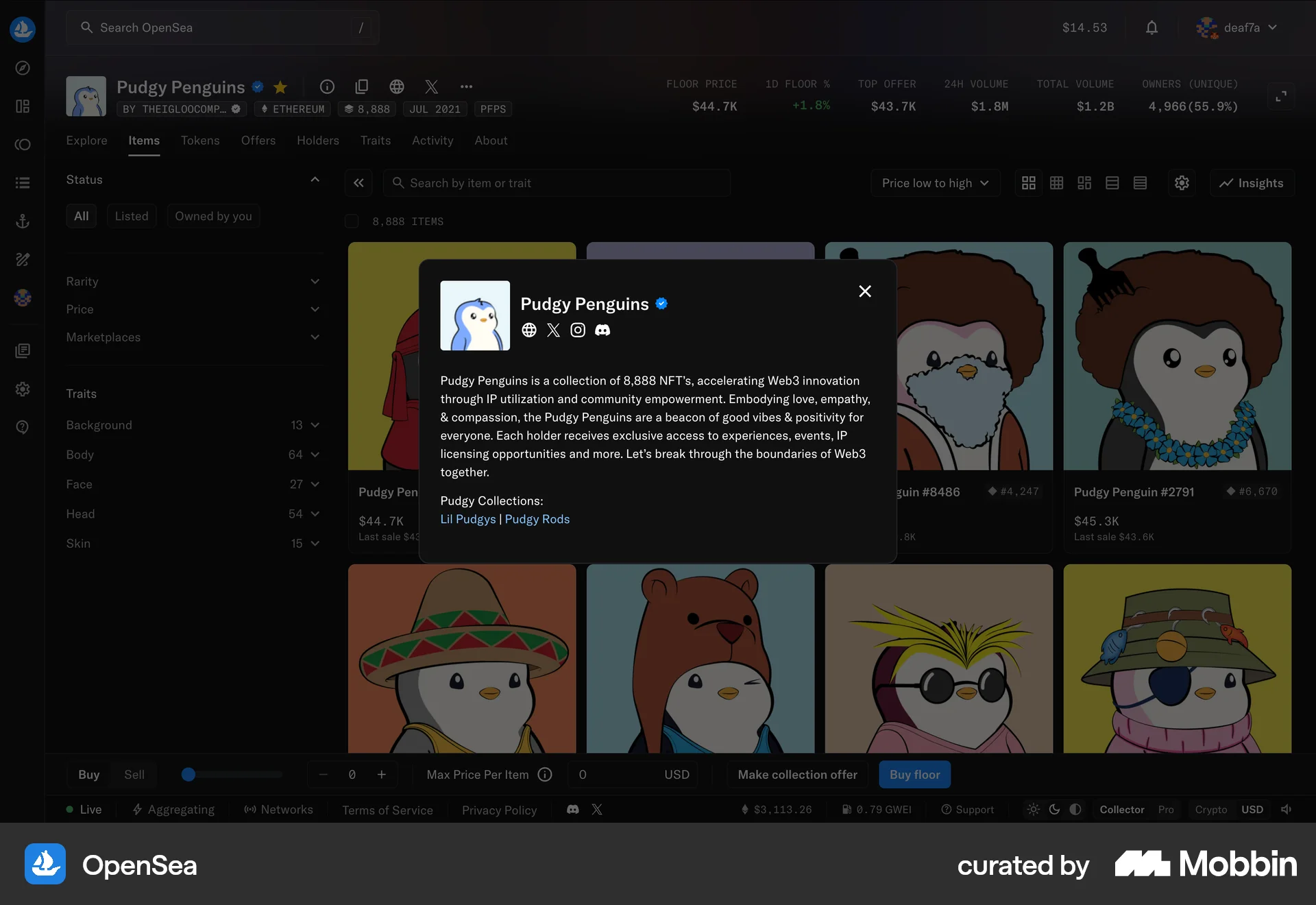Check the select-all items checkbox
1316x905 pixels.
pos(351,221)
